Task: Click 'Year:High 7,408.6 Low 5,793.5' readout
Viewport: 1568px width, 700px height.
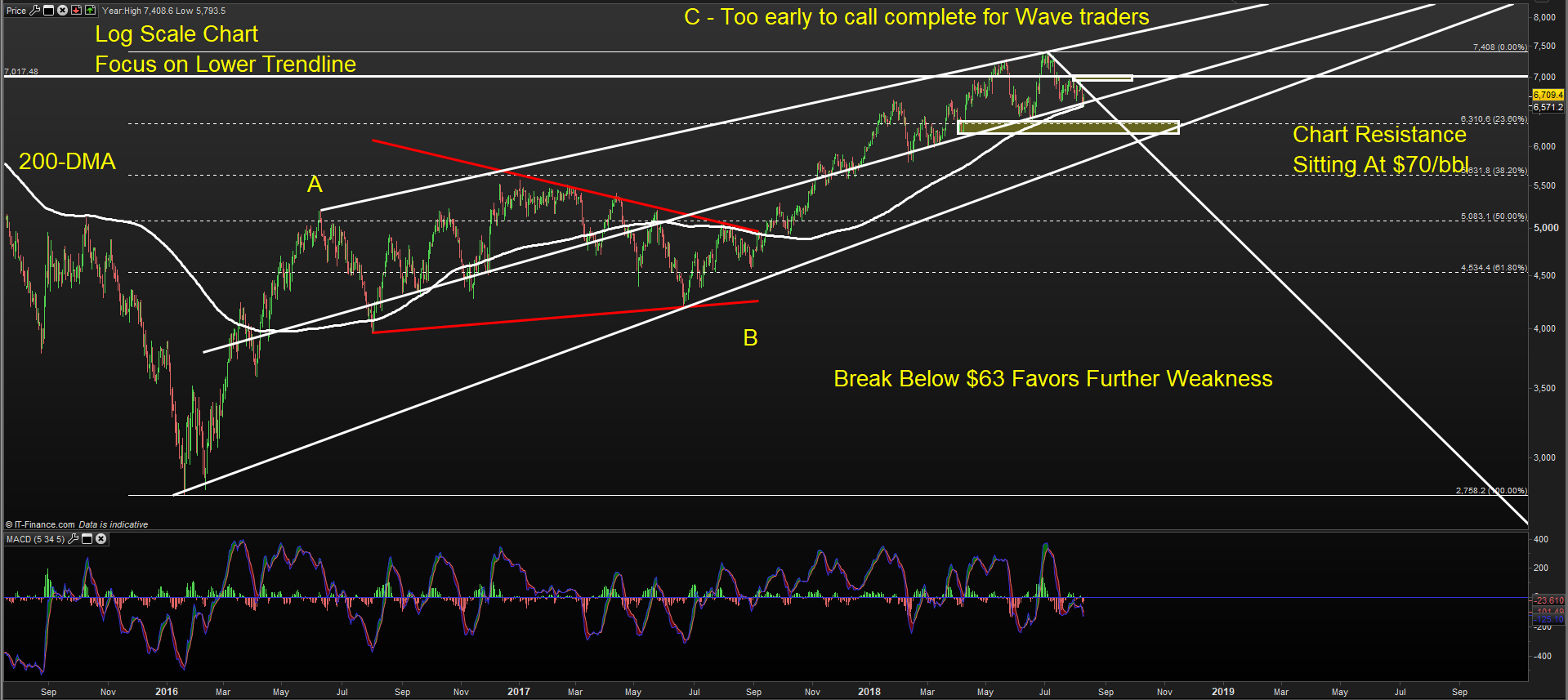Action: tap(163, 11)
